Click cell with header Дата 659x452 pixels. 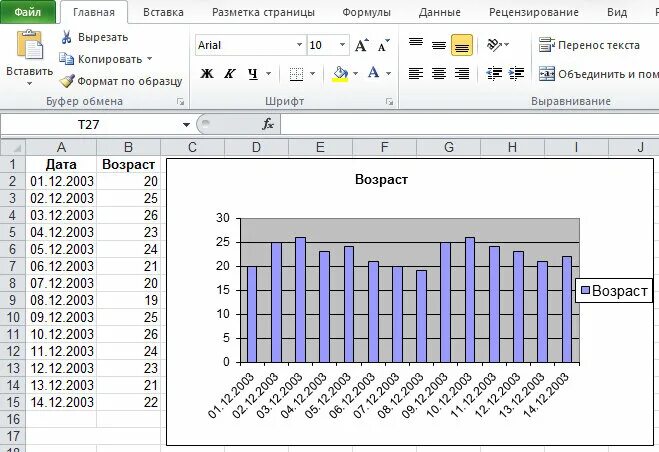pyautogui.click(x=61, y=164)
